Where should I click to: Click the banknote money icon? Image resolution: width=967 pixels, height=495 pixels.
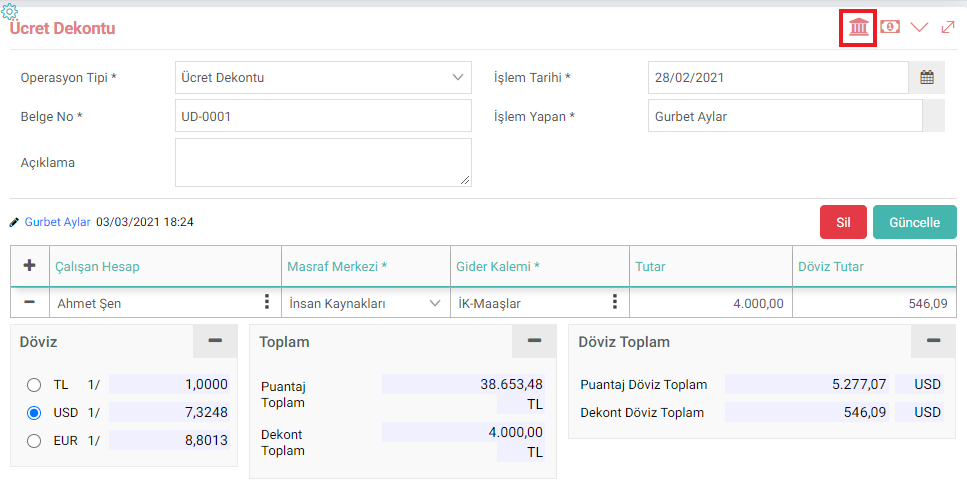pos(889,27)
